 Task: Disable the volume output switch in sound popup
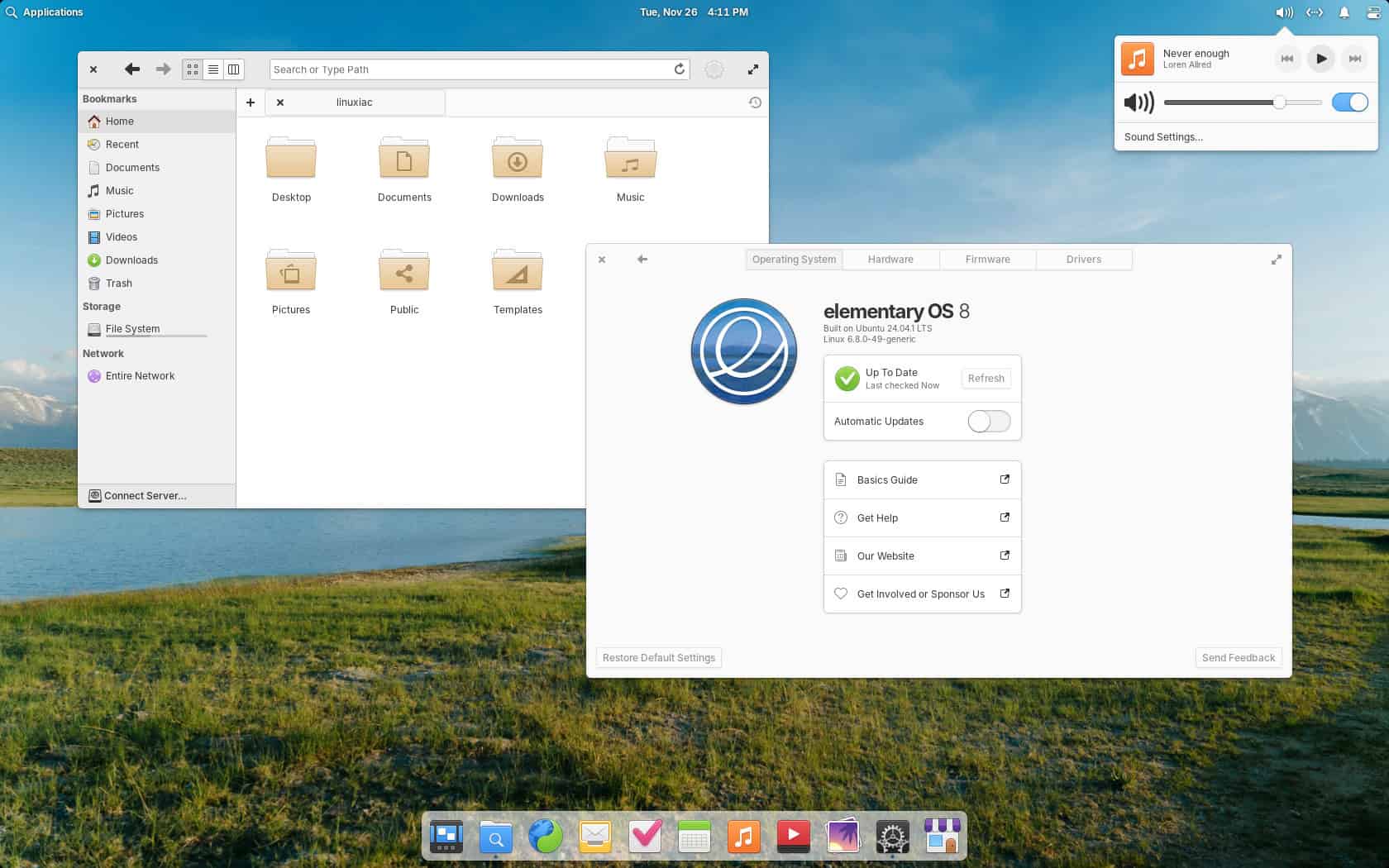tap(1351, 103)
